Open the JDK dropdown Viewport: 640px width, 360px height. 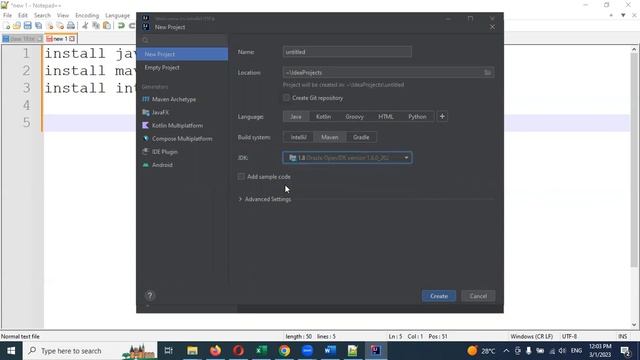[x=347, y=158]
